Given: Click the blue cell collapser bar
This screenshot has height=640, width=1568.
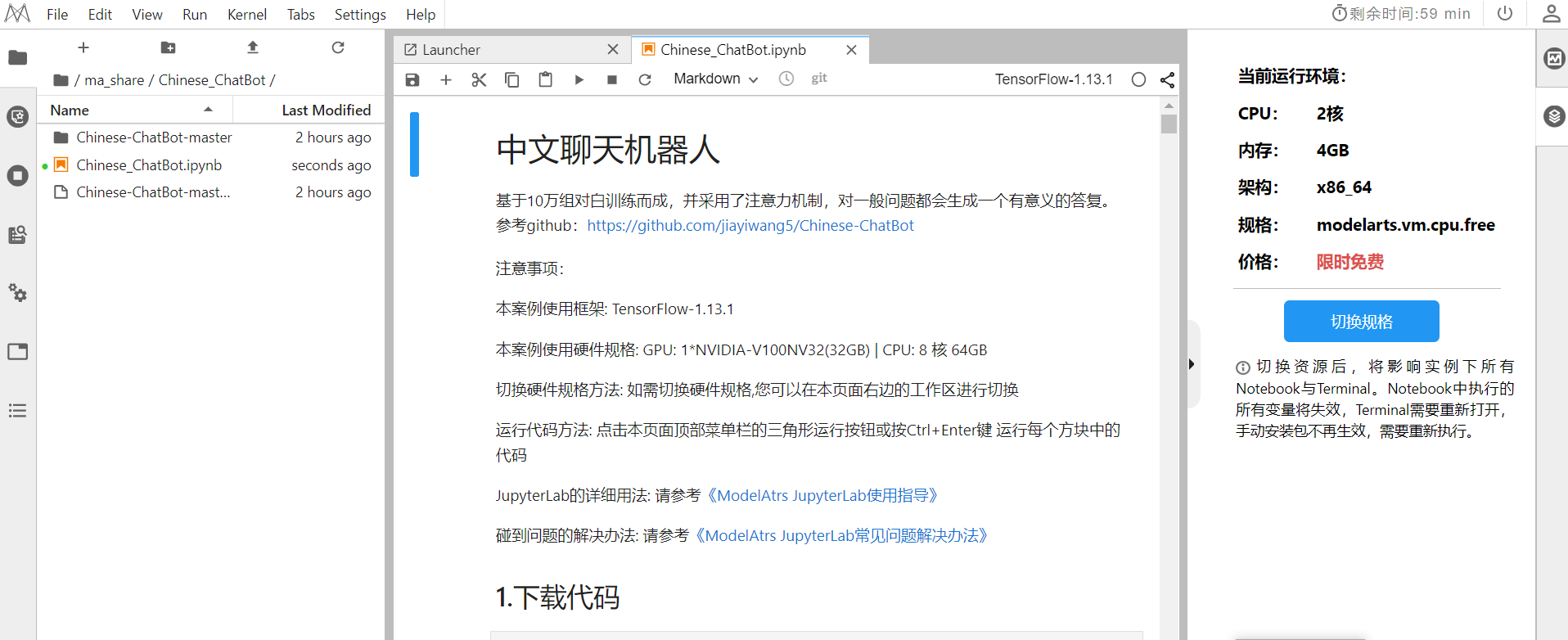Looking at the screenshot, I should tap(415, 144).
